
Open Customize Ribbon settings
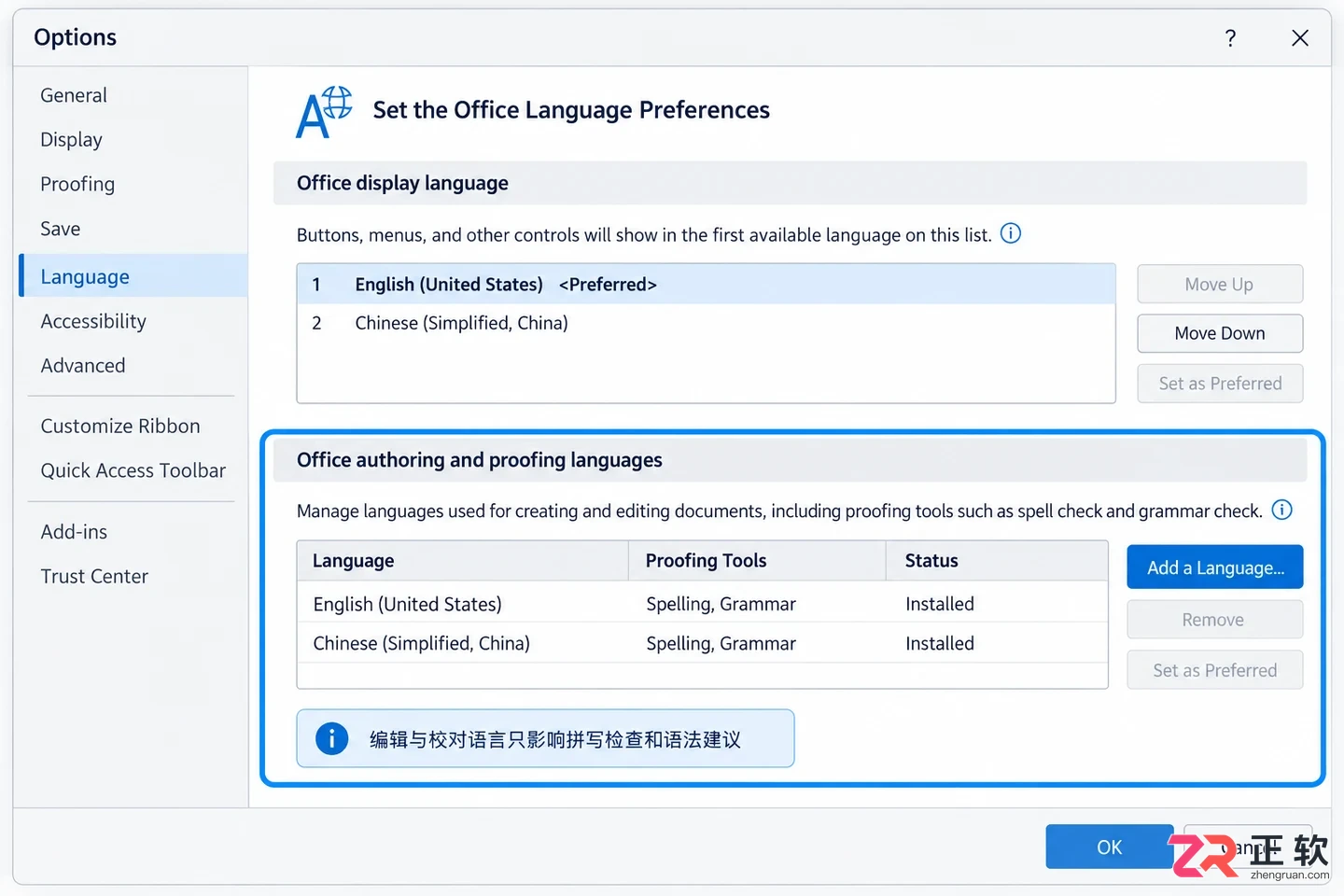point(120,427)
